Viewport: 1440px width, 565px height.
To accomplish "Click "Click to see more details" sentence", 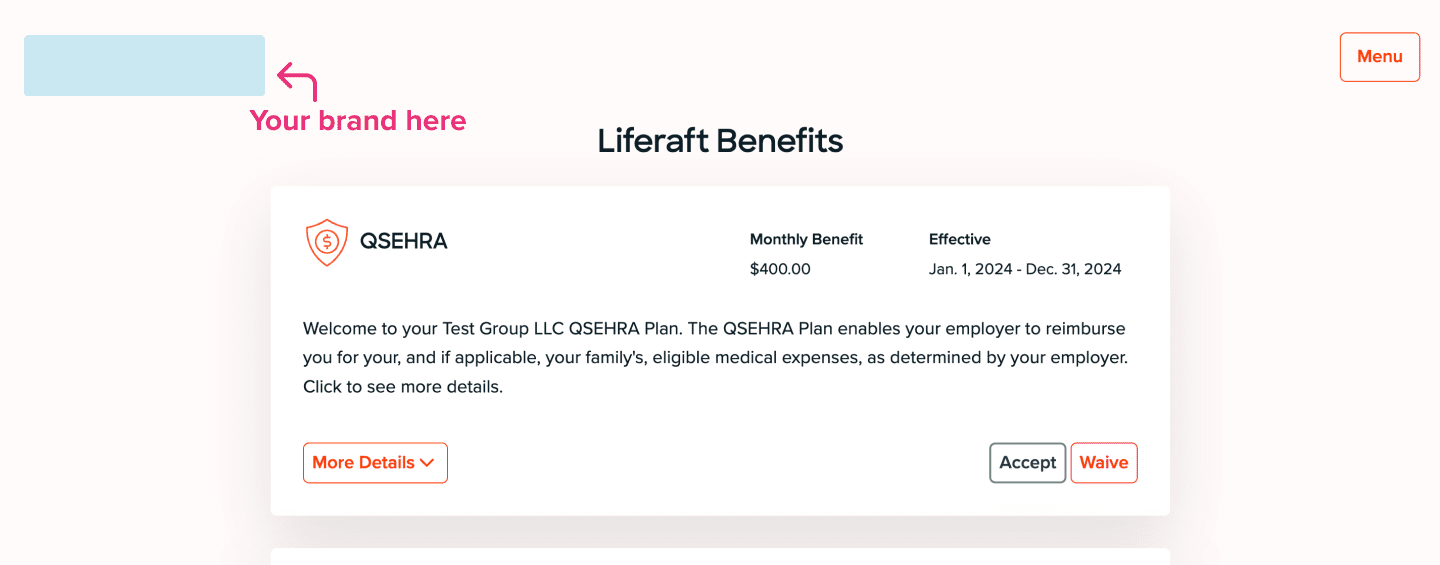I will click(403, 386).
